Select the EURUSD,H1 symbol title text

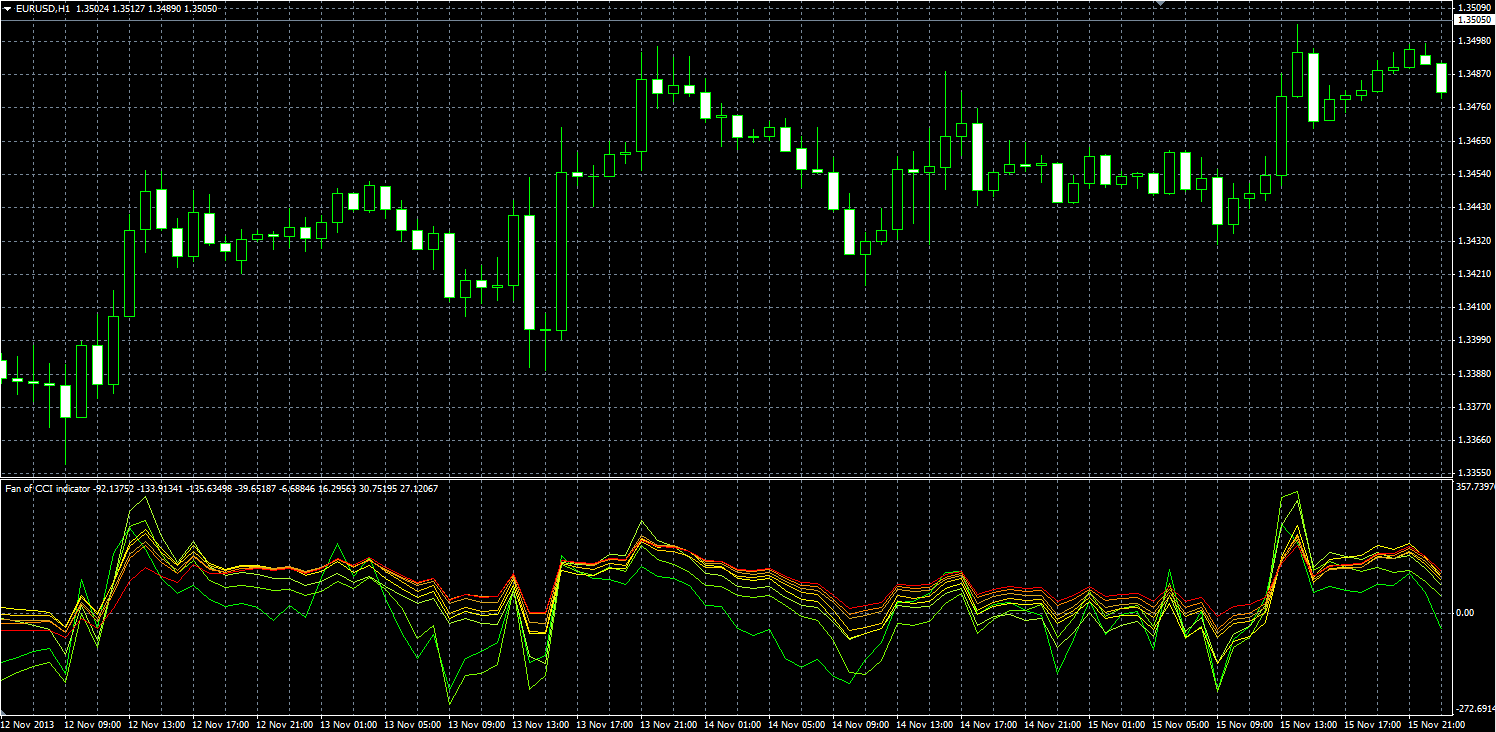click(x=42, y=9)
